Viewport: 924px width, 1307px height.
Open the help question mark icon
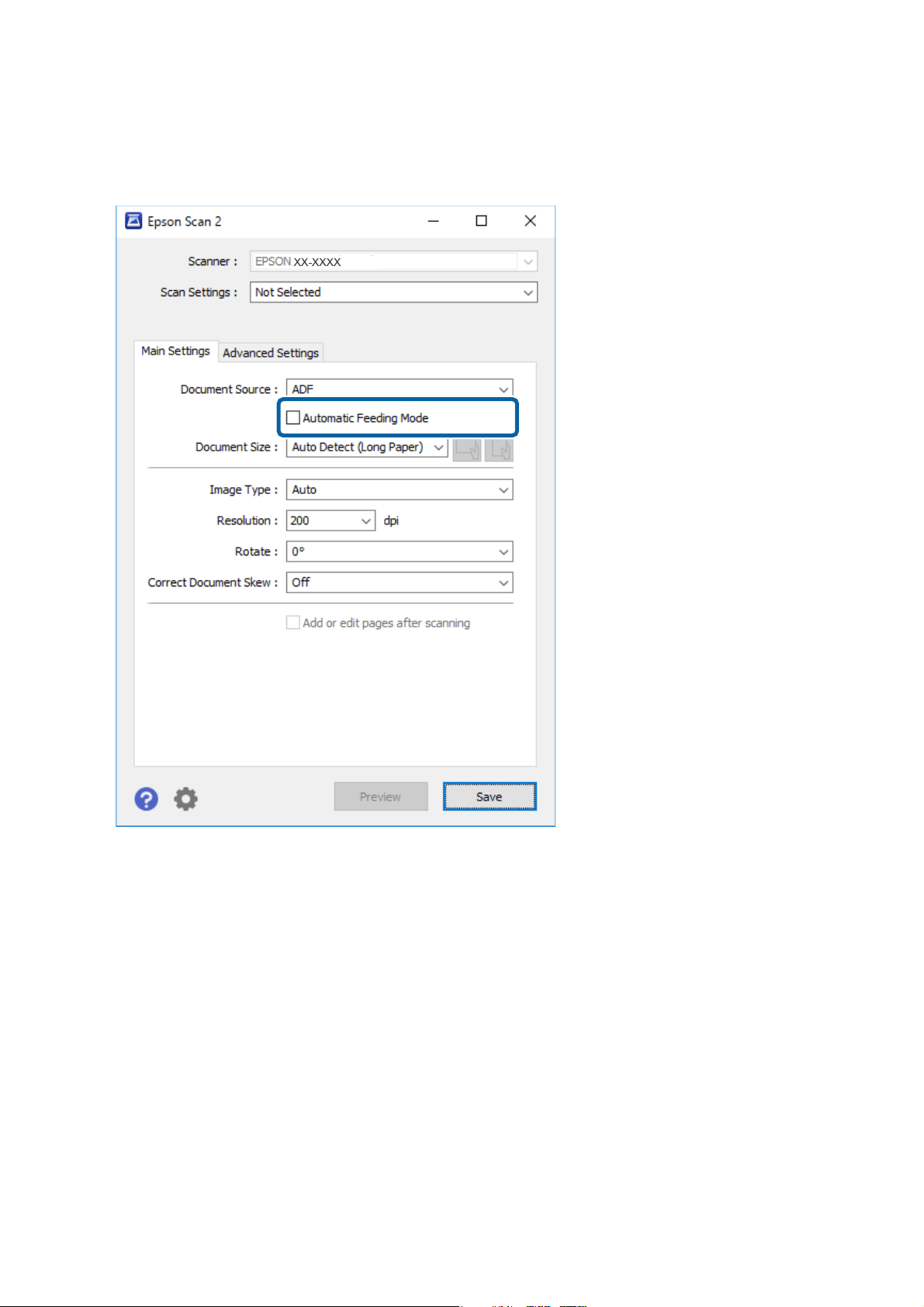pos(146,799)
